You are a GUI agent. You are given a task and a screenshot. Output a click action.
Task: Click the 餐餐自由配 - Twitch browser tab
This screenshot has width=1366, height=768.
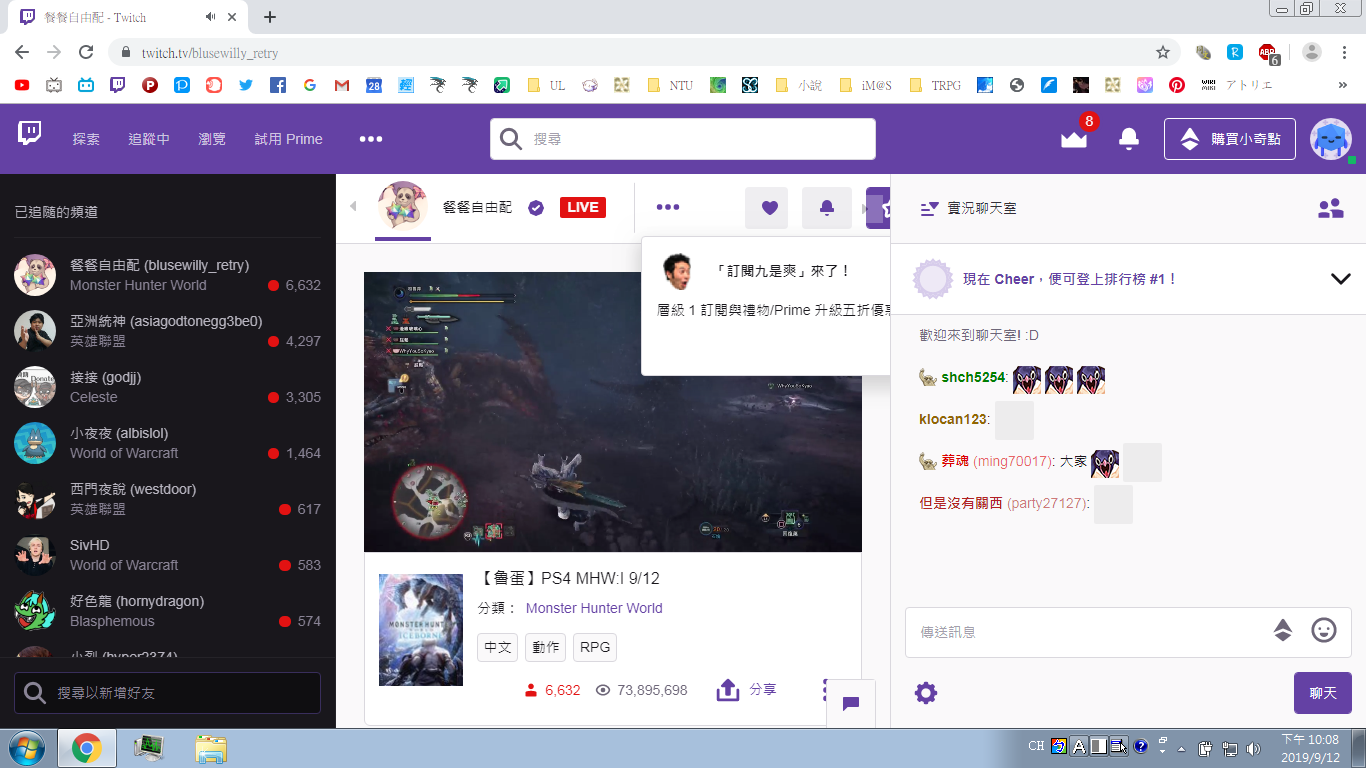(x=126, y=17)
